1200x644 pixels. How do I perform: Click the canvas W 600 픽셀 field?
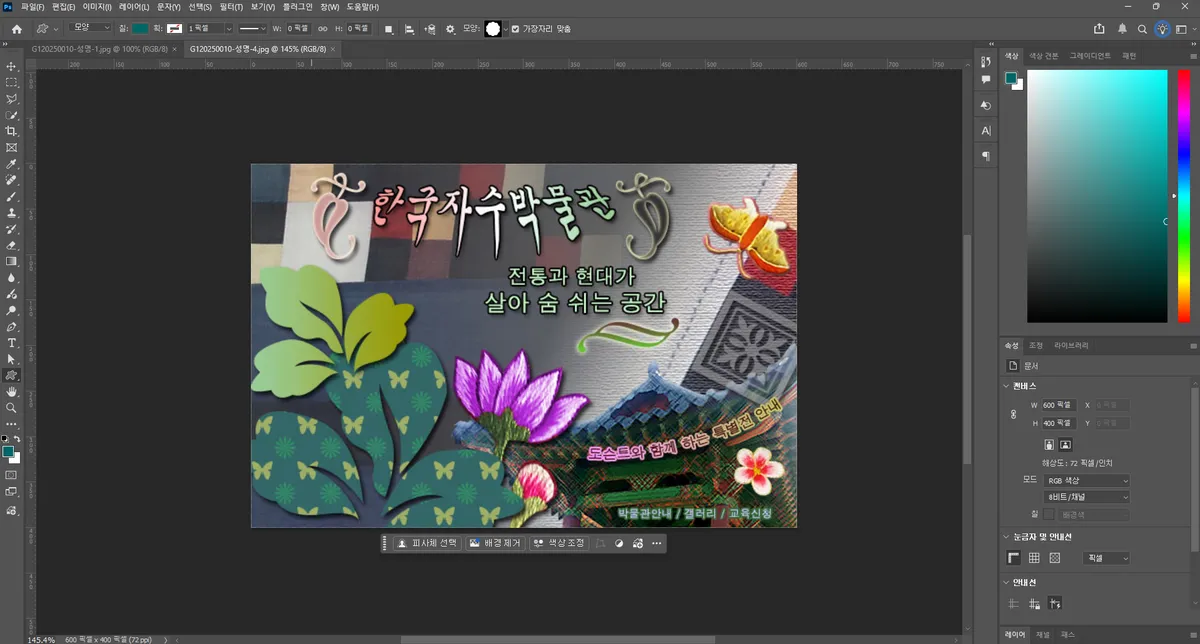pos(1058,405)
